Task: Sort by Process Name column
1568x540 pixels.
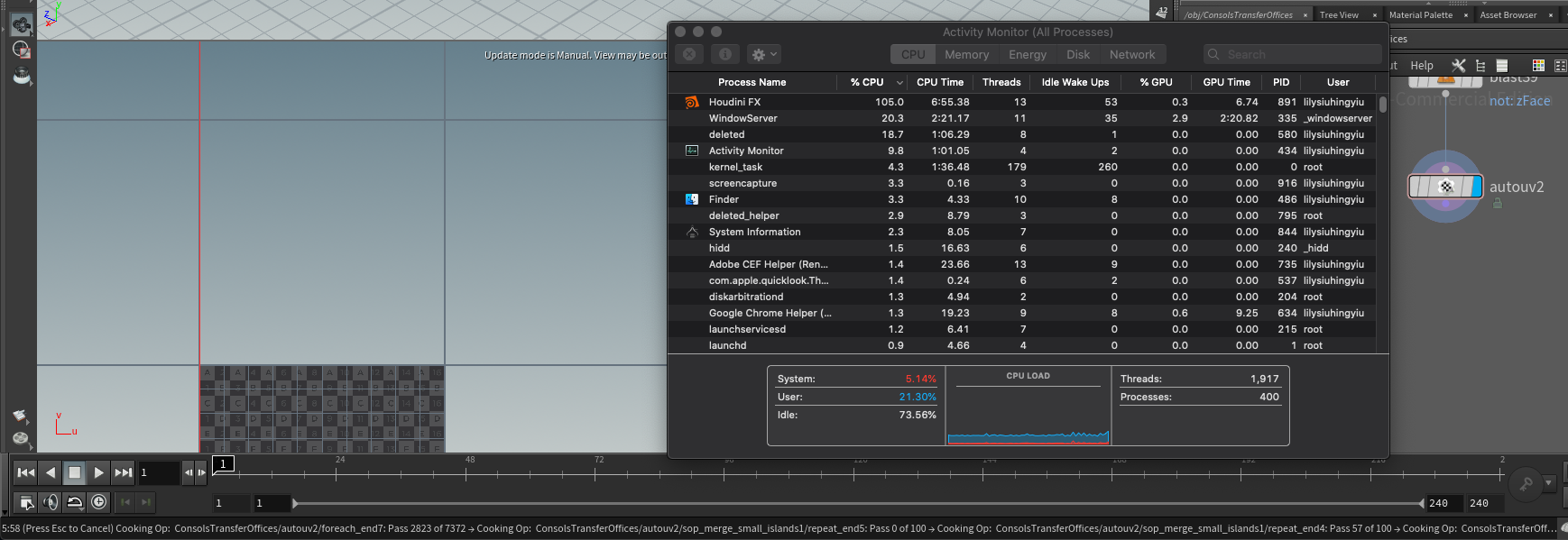Action: (x=752, y=82)
